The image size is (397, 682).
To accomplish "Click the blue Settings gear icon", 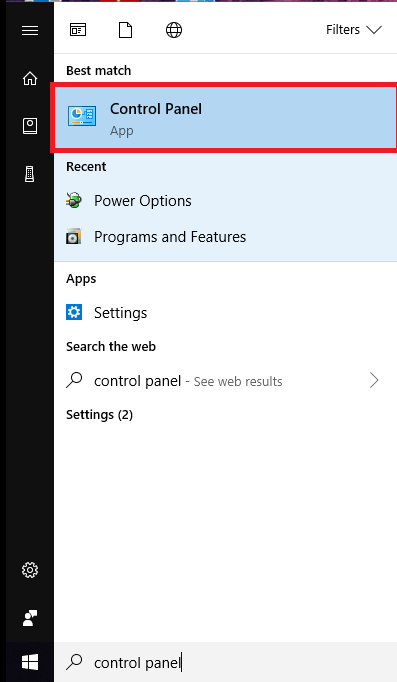I will (x=74, y=312).
